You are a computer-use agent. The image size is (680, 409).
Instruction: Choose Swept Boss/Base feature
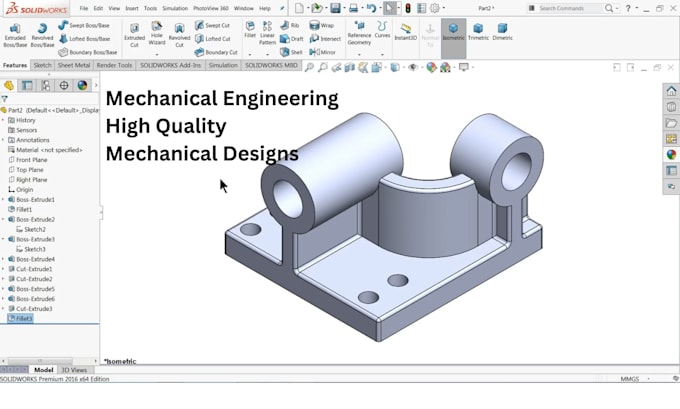tap(84, 25)
